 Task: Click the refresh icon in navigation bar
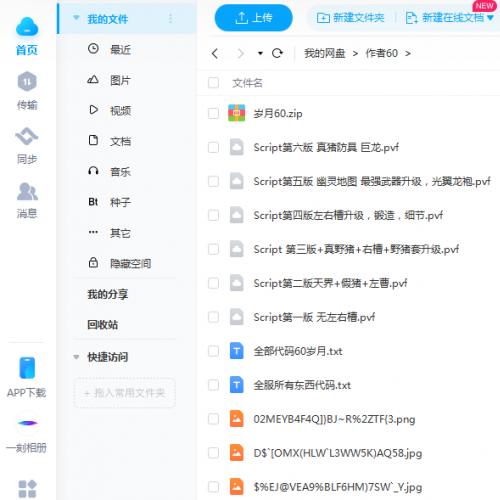pyautogui.click(x=277, y=53)
